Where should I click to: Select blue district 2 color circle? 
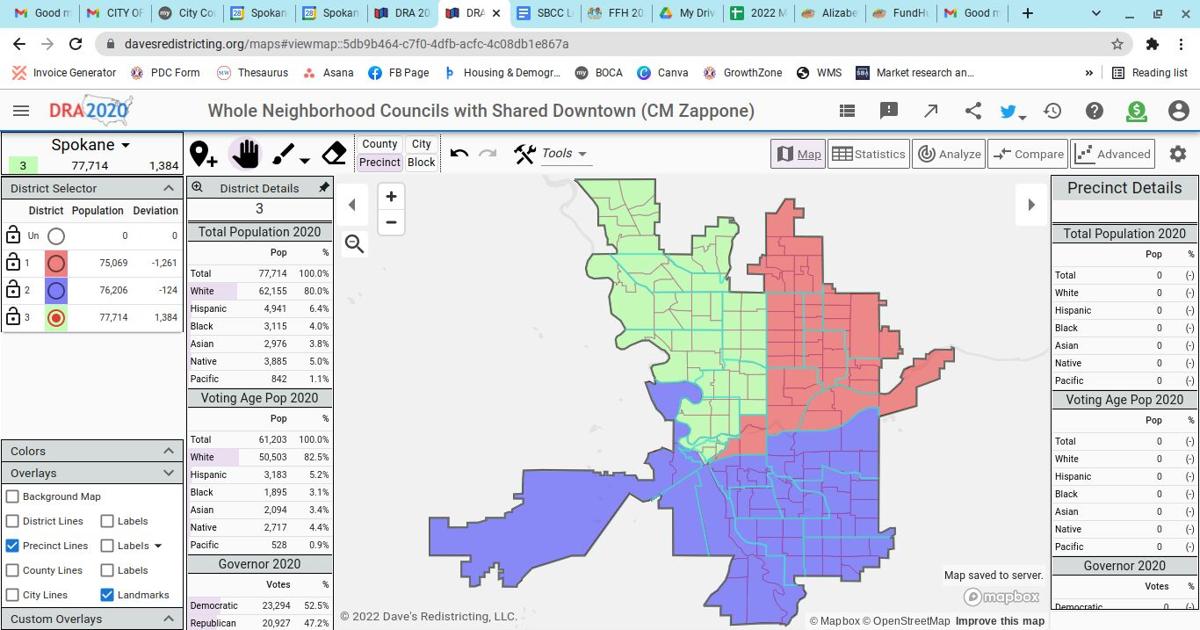(x=56, y=291)
